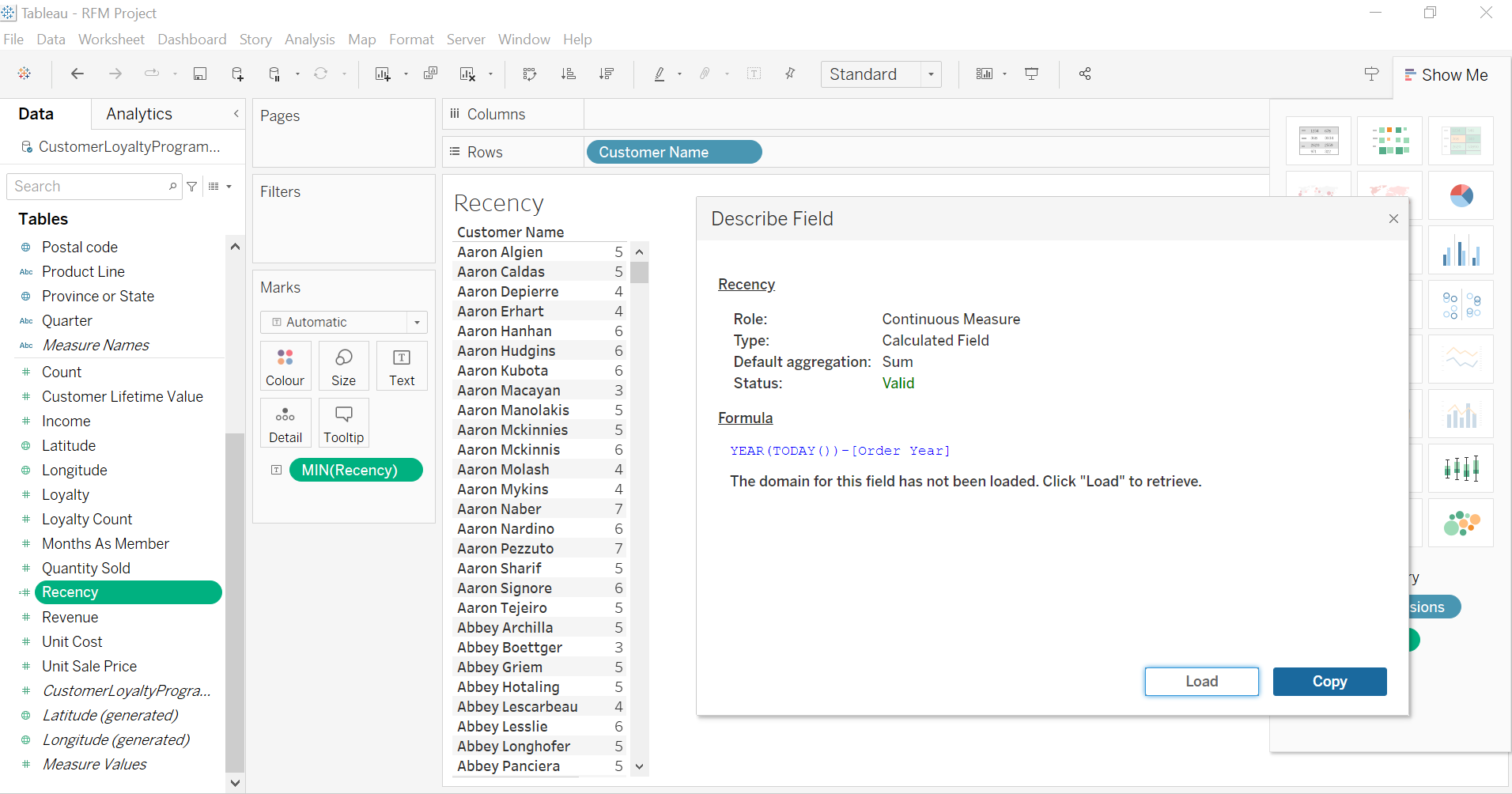Click the Load button
This screenshot has height=794, width=1512.
tap(1202, 682)
